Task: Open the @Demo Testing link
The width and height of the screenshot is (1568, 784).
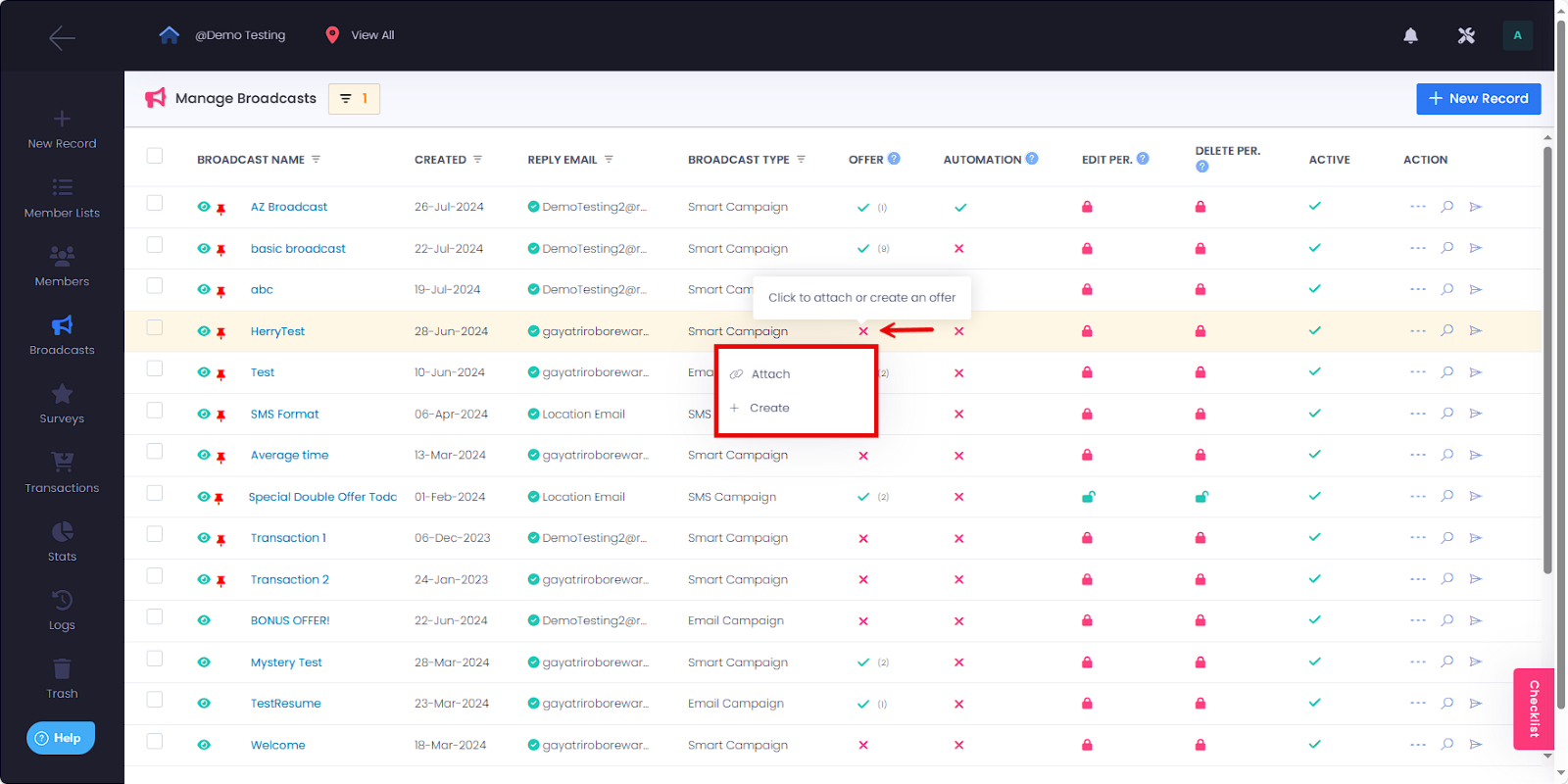Action: (240, 35)
